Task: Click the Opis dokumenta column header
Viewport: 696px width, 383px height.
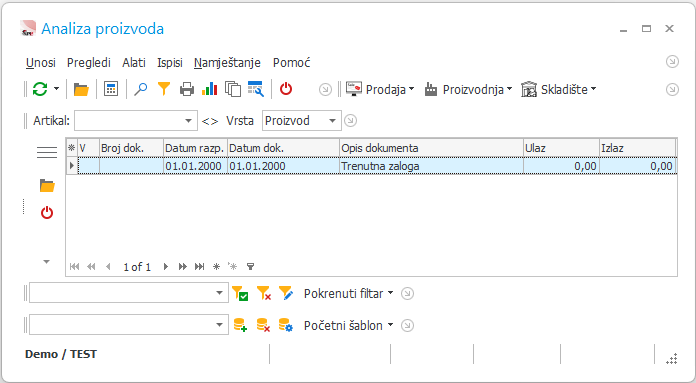Action: [431, 148]
